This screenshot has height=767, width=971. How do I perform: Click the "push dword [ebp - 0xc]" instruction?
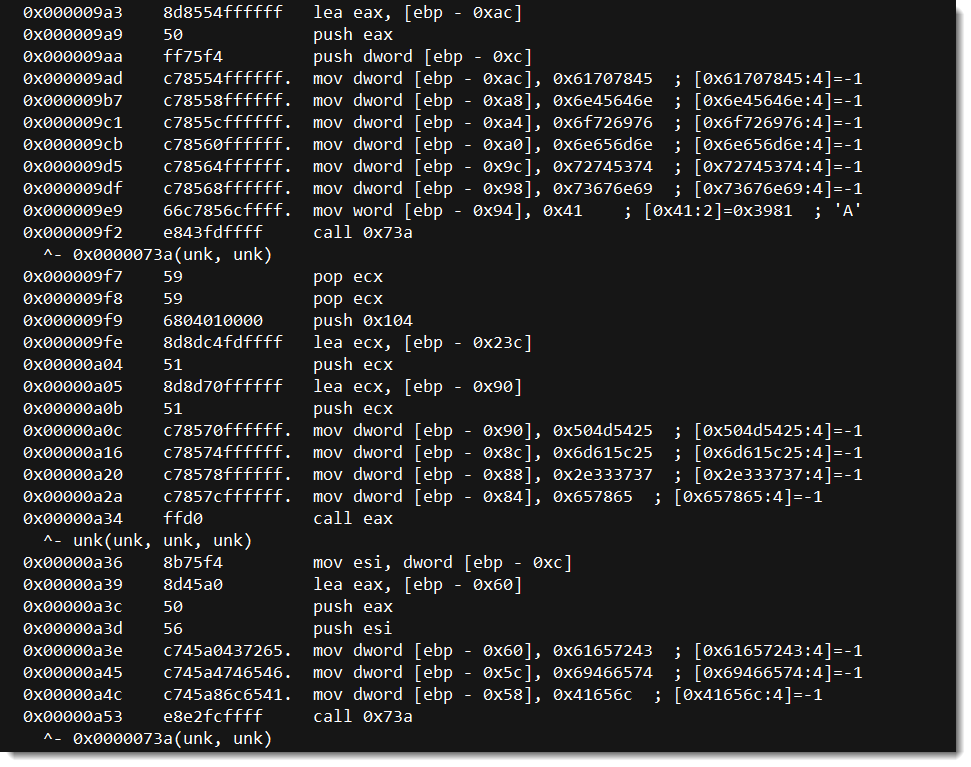pos(422,57)
